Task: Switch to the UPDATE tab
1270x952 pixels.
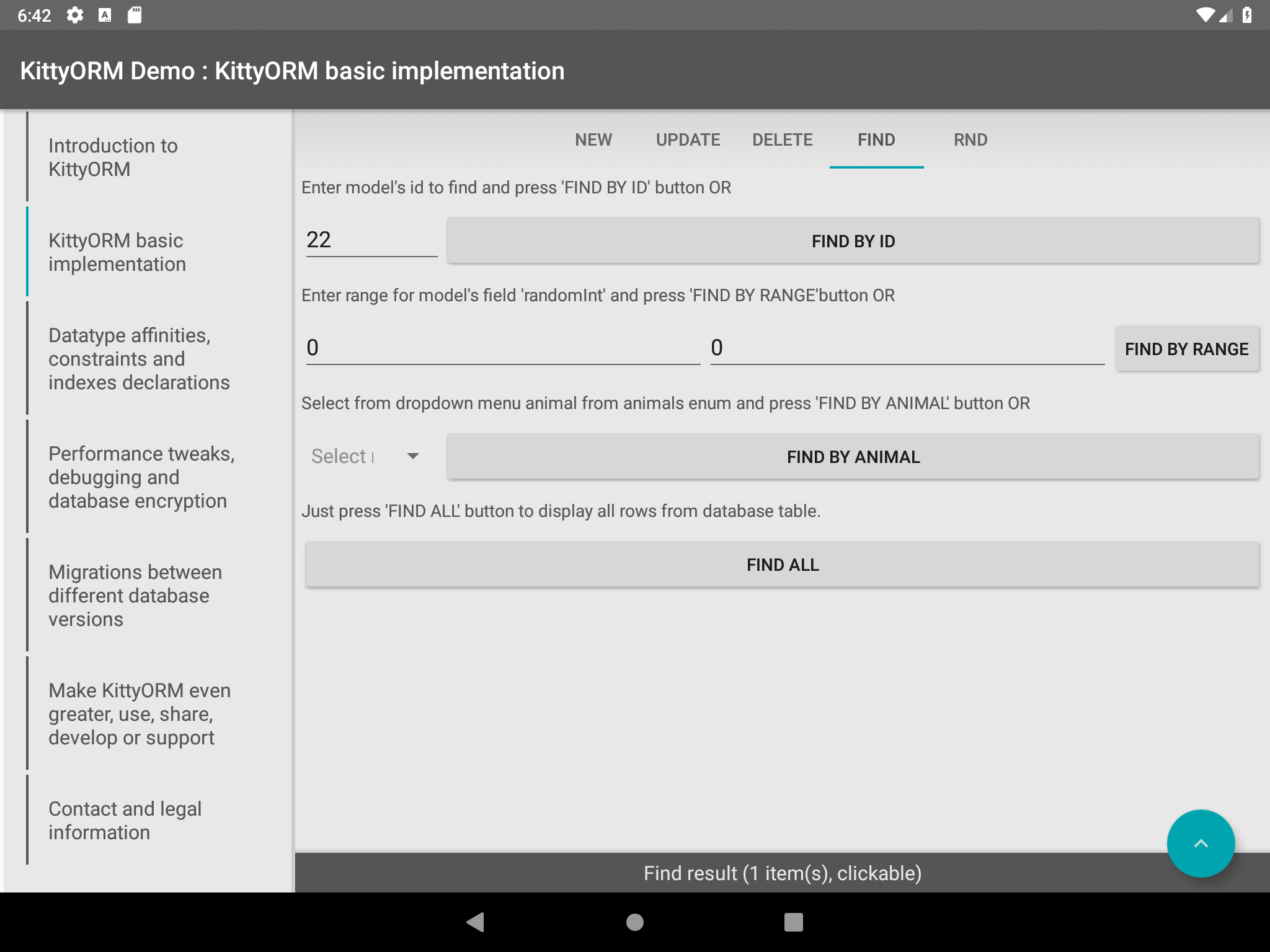Action: (688, 139)
